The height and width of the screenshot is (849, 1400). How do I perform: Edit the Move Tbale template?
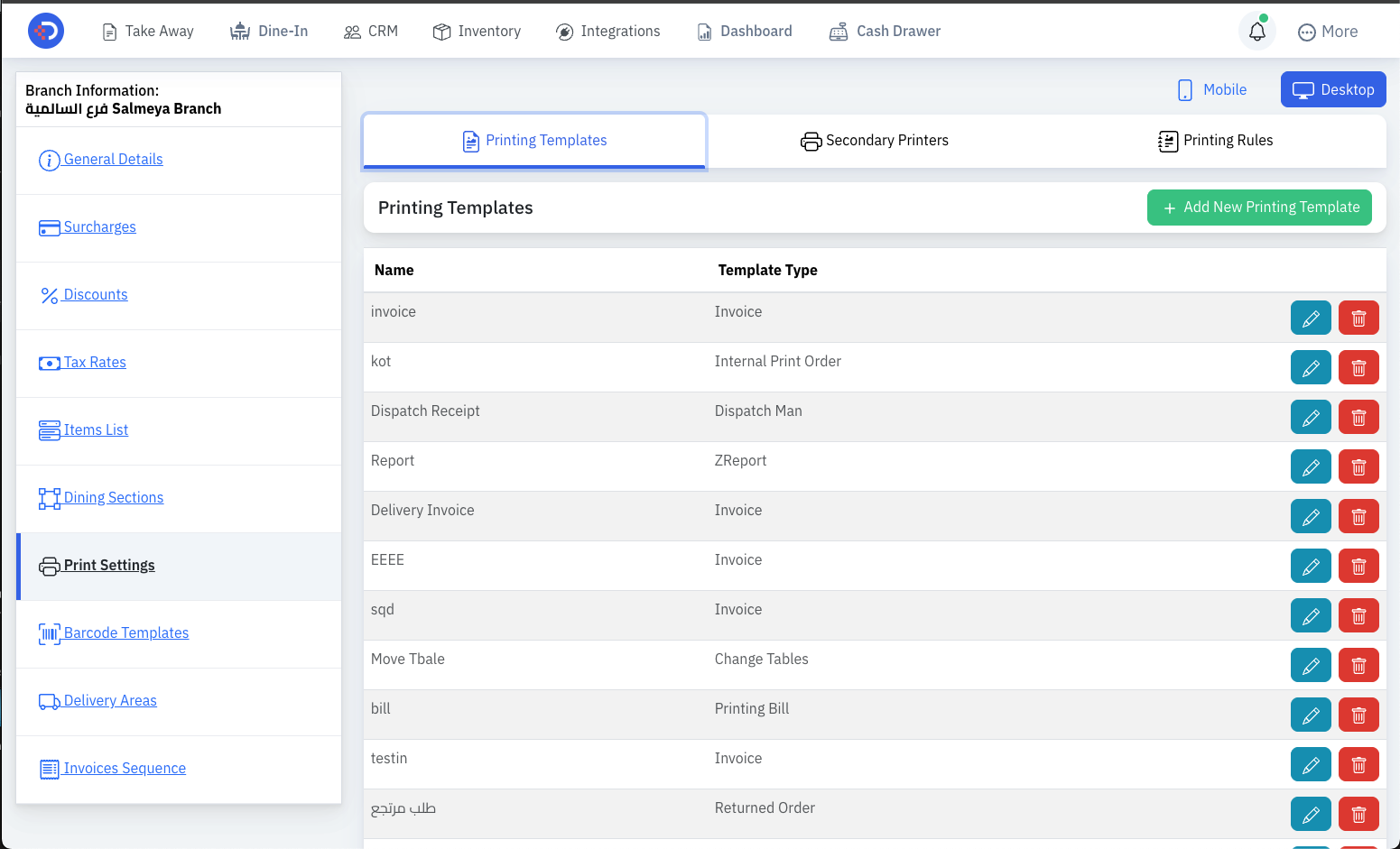point(1311,665)
